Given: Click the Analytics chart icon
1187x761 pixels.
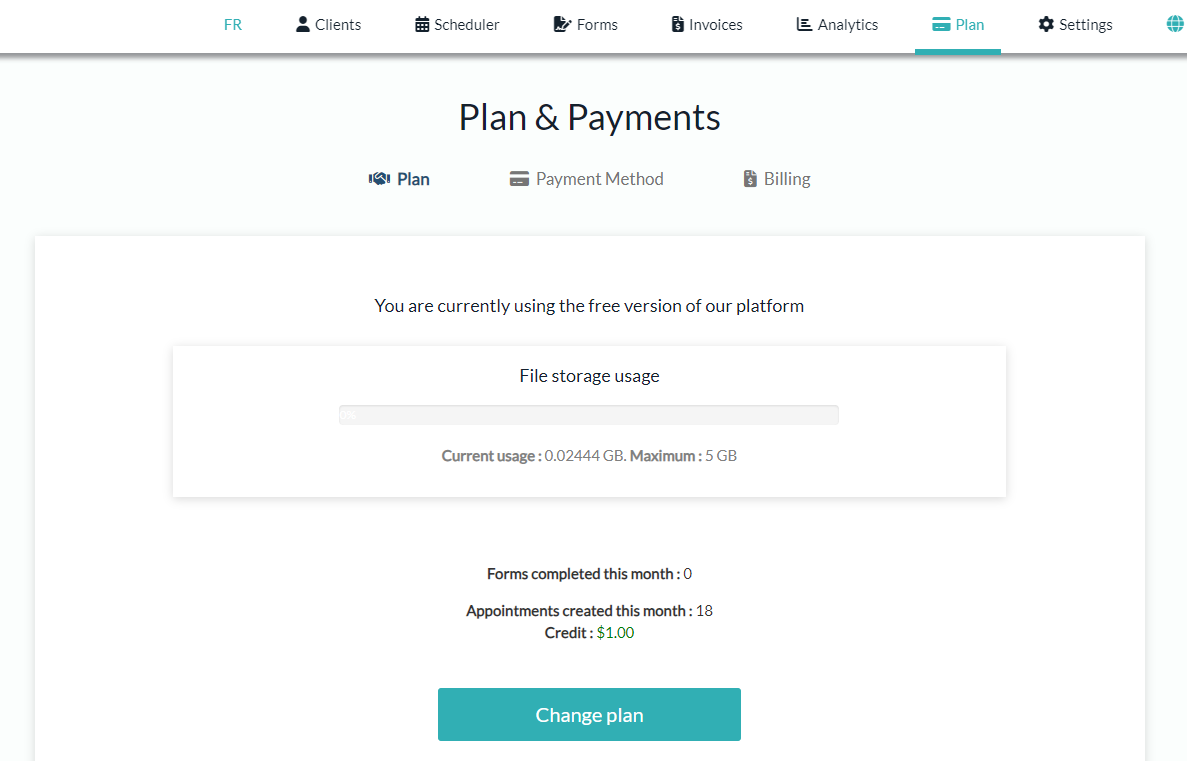Looking at the screenshot, I should (804, 24).
